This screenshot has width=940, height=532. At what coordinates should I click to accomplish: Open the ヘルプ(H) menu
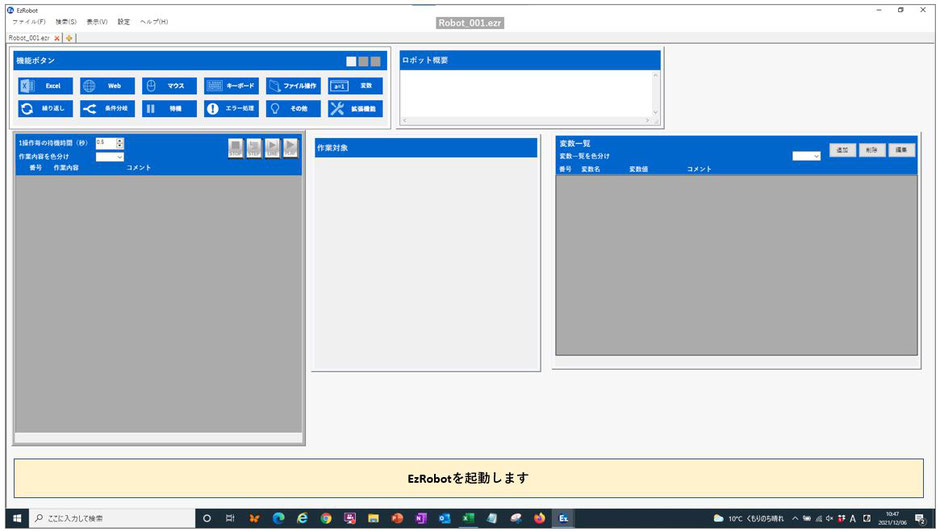pyautogui.click(x=154, y=22)
